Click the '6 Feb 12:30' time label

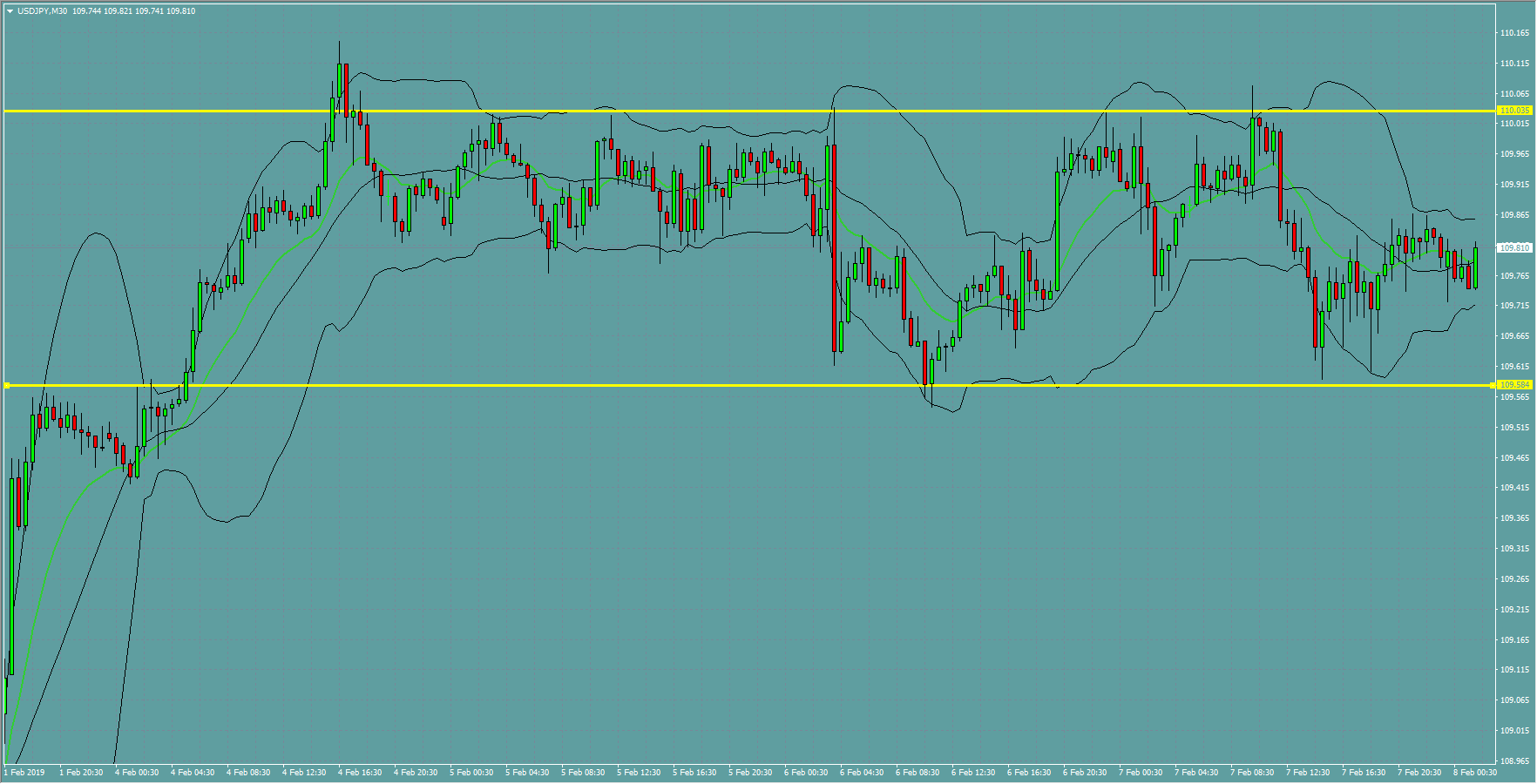tap(973, 773)
